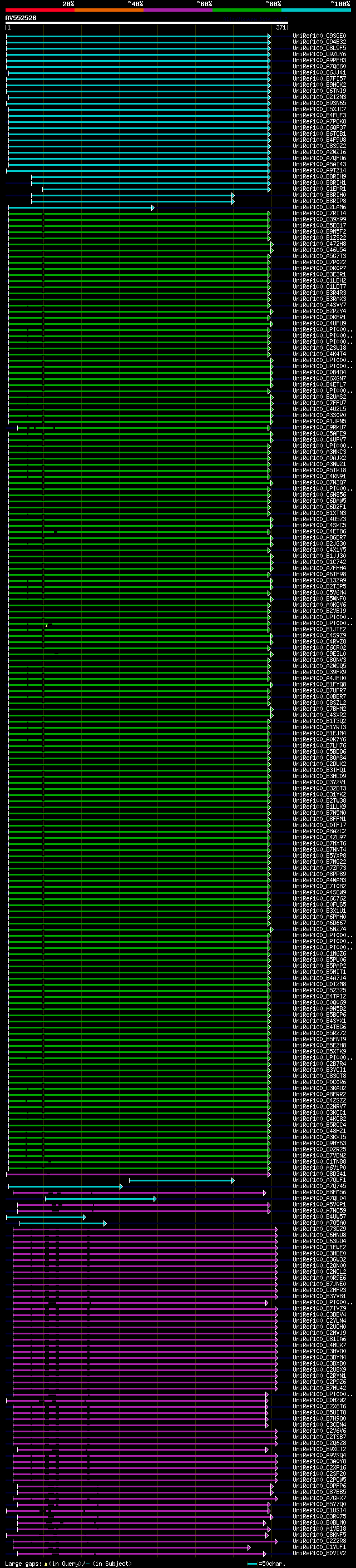Select the UniRef100_A7Q5A0 label

(x=319, y=1223)
